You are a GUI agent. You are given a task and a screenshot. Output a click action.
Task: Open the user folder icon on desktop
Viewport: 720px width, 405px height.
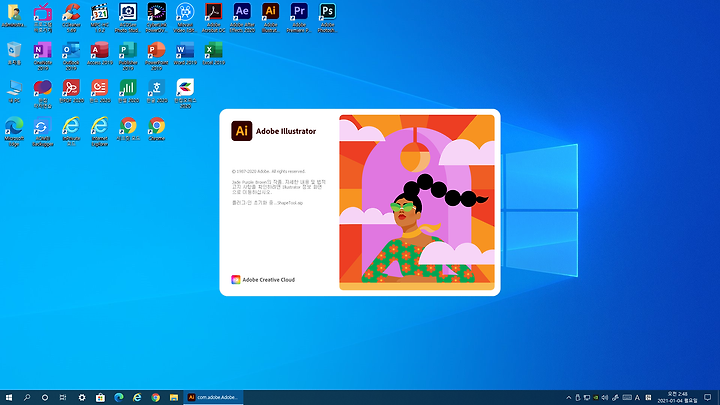pos(14,15)
